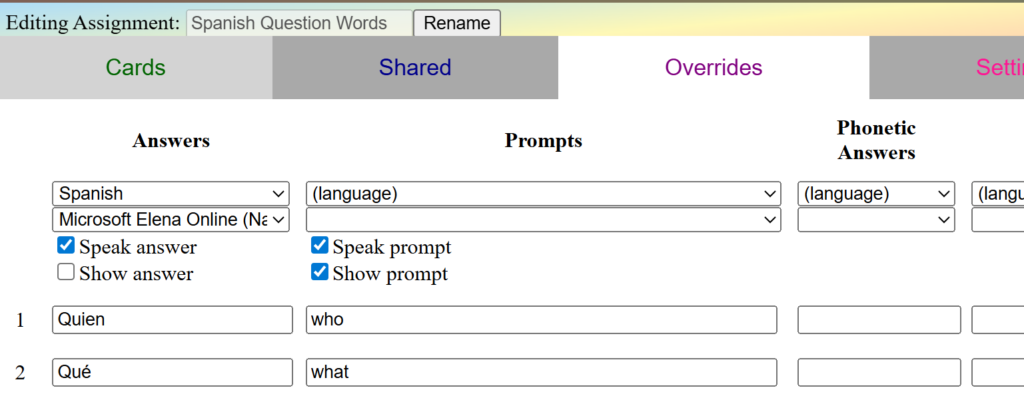The height and width of the screenshot is (400, 1024).
Task: Expand the Microsoft Elena Online voice dropdown
Action: (x=171, y=219)
